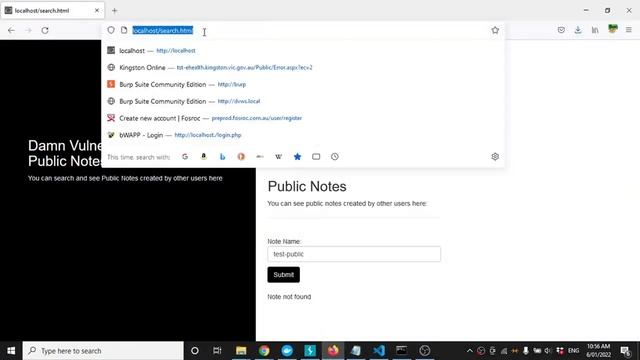The height and width of the screenshot is (360, 640).
Task: Click the localhost/search.html browser tab
Action: coord(52,11)
